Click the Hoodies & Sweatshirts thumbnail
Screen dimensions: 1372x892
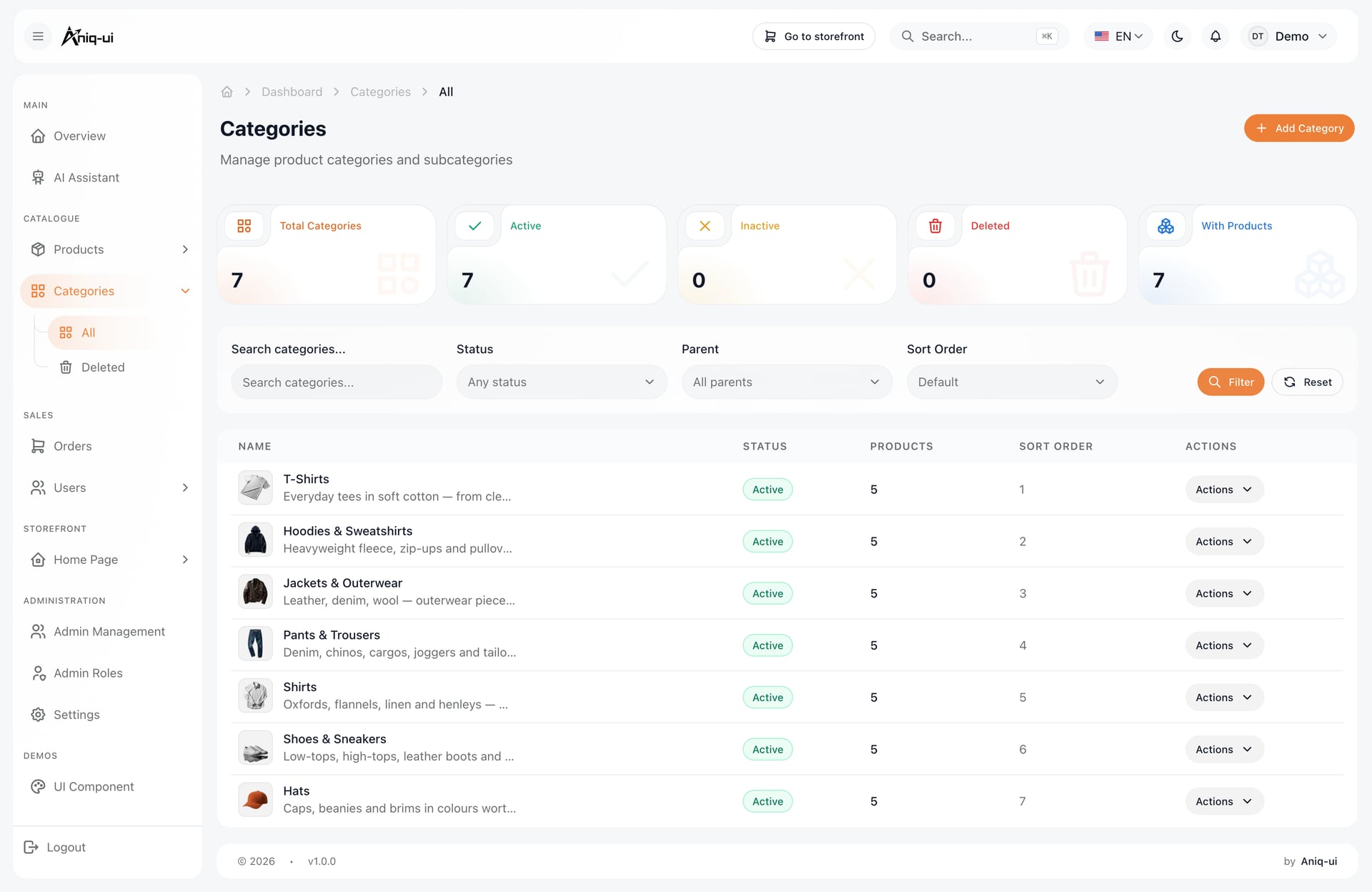pyautogui.click(x=255, y=541)
